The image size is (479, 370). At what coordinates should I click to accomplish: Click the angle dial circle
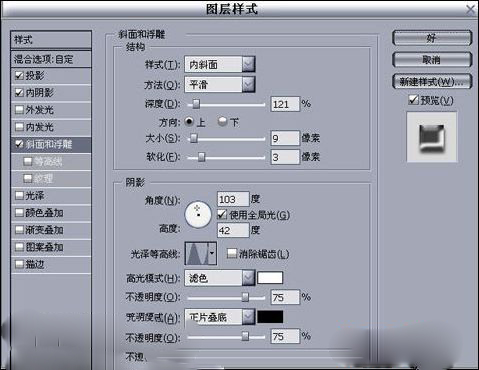point(198,214)
